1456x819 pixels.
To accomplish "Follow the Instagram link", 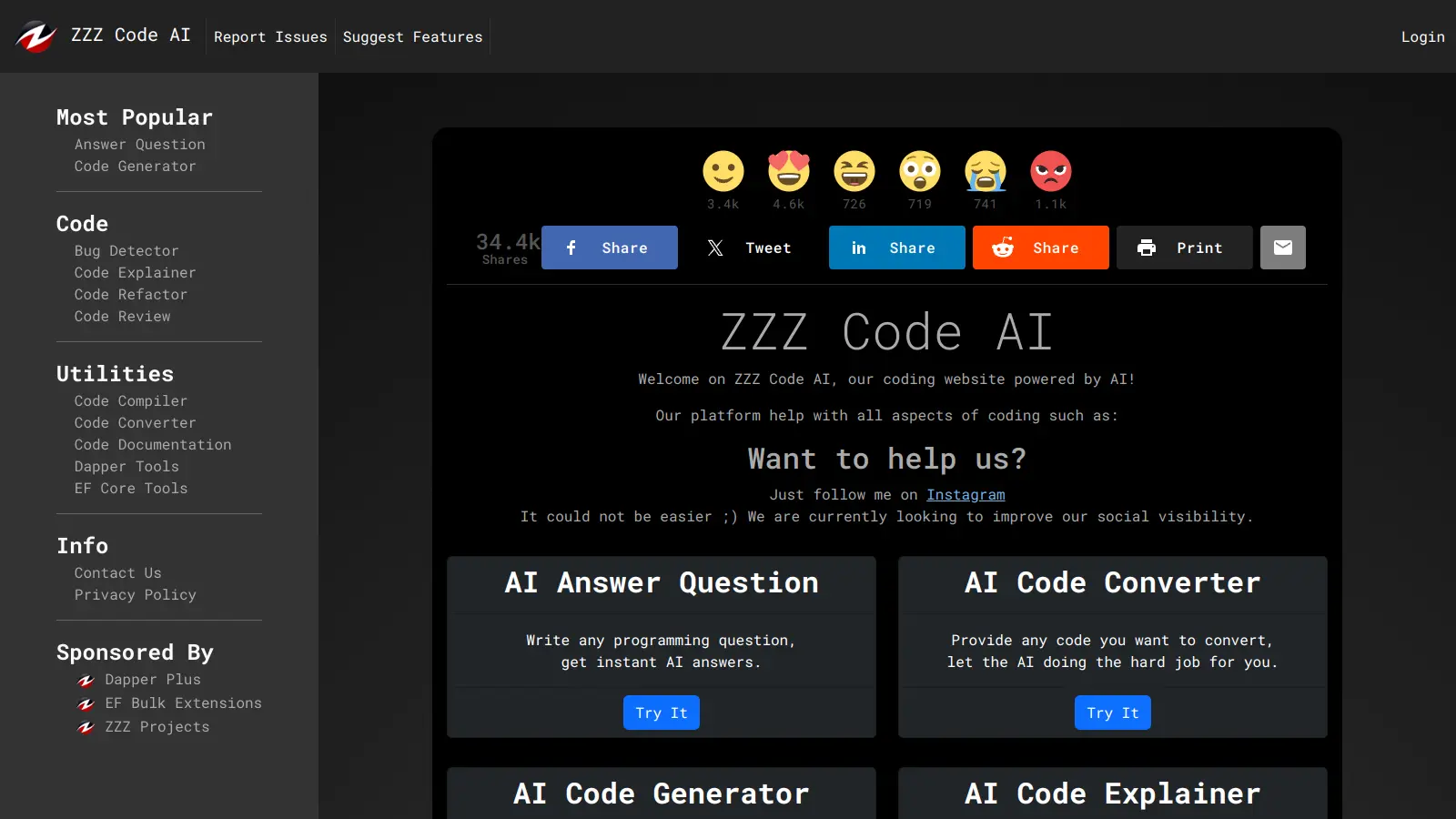I will click(x=966, y=494).
